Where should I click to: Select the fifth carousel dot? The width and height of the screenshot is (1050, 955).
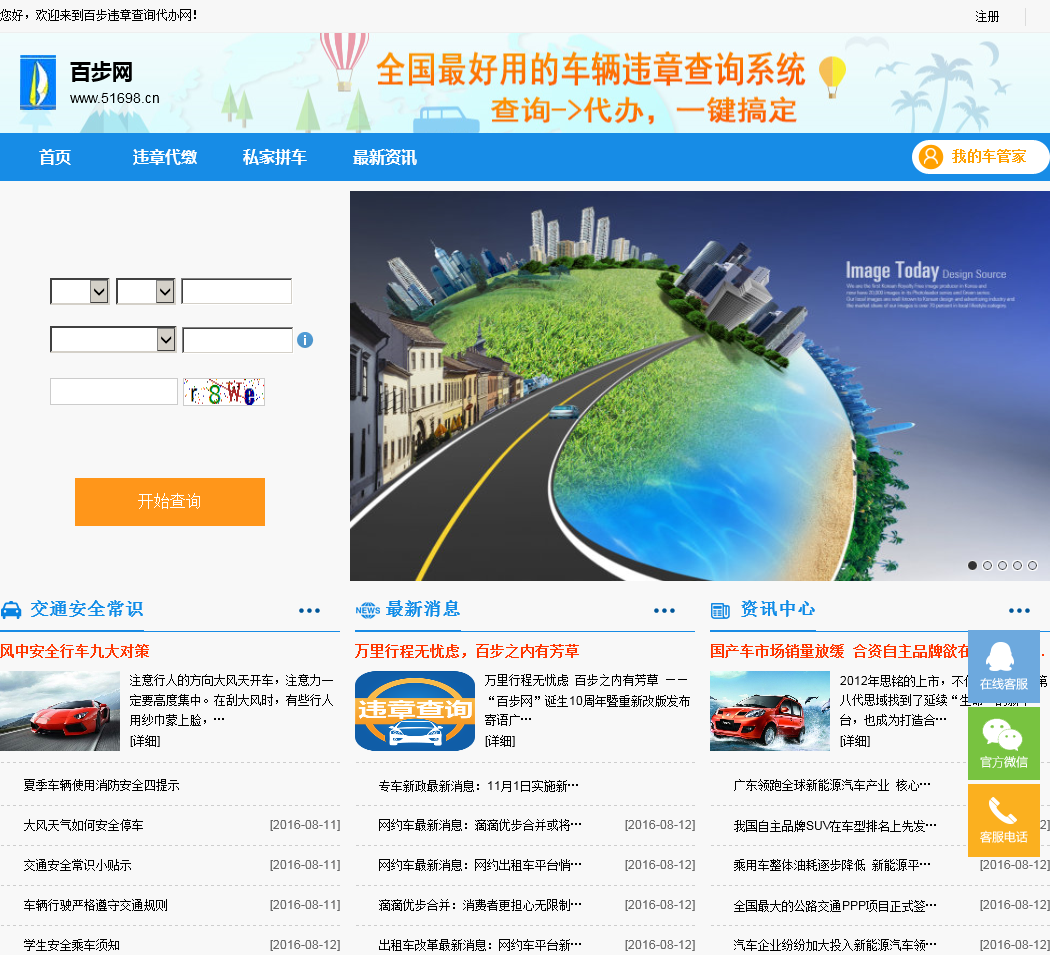1033,565
